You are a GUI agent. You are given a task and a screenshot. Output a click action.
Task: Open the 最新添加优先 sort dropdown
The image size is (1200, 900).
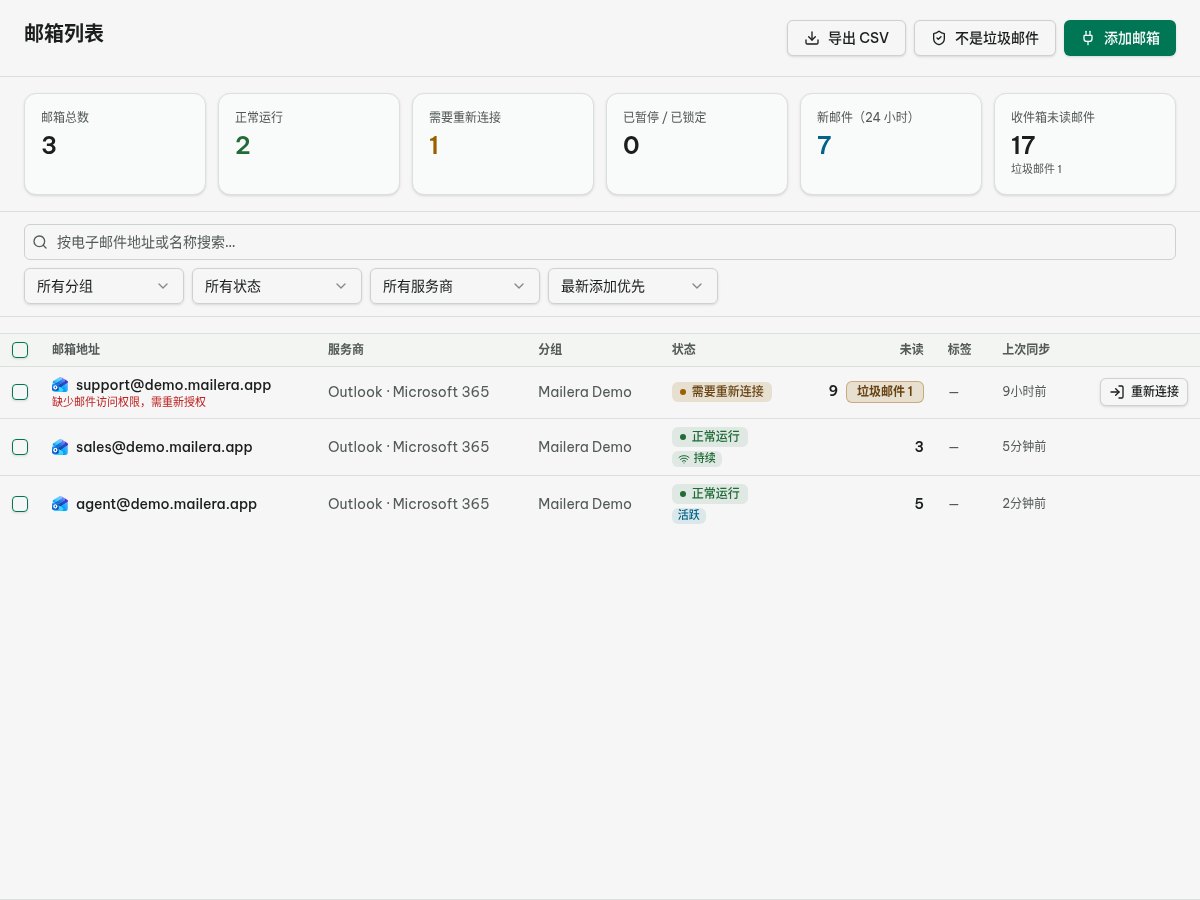[633, 286]
